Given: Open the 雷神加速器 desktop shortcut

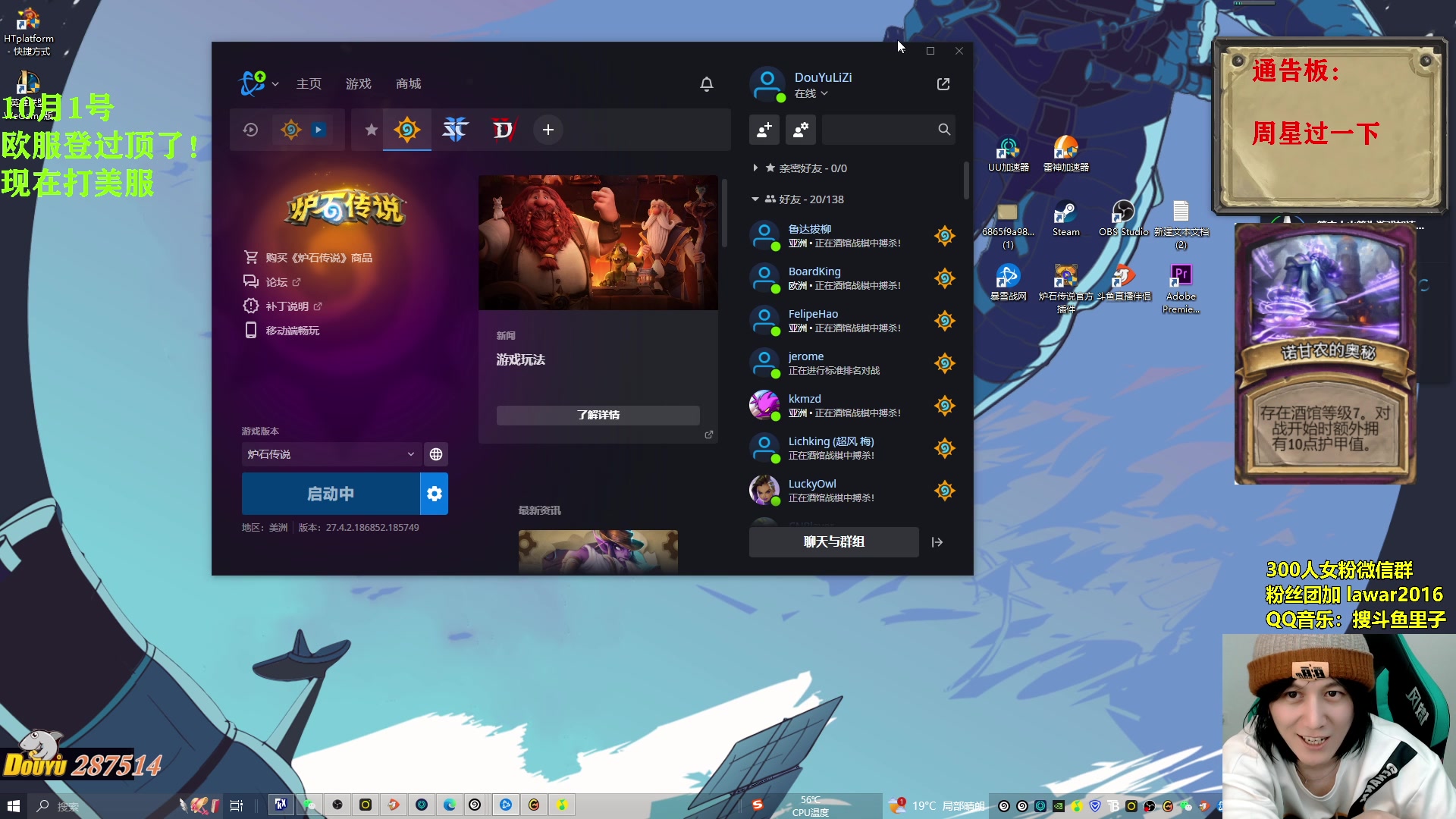Looking at the screenshot, I should pos(1066,155).
